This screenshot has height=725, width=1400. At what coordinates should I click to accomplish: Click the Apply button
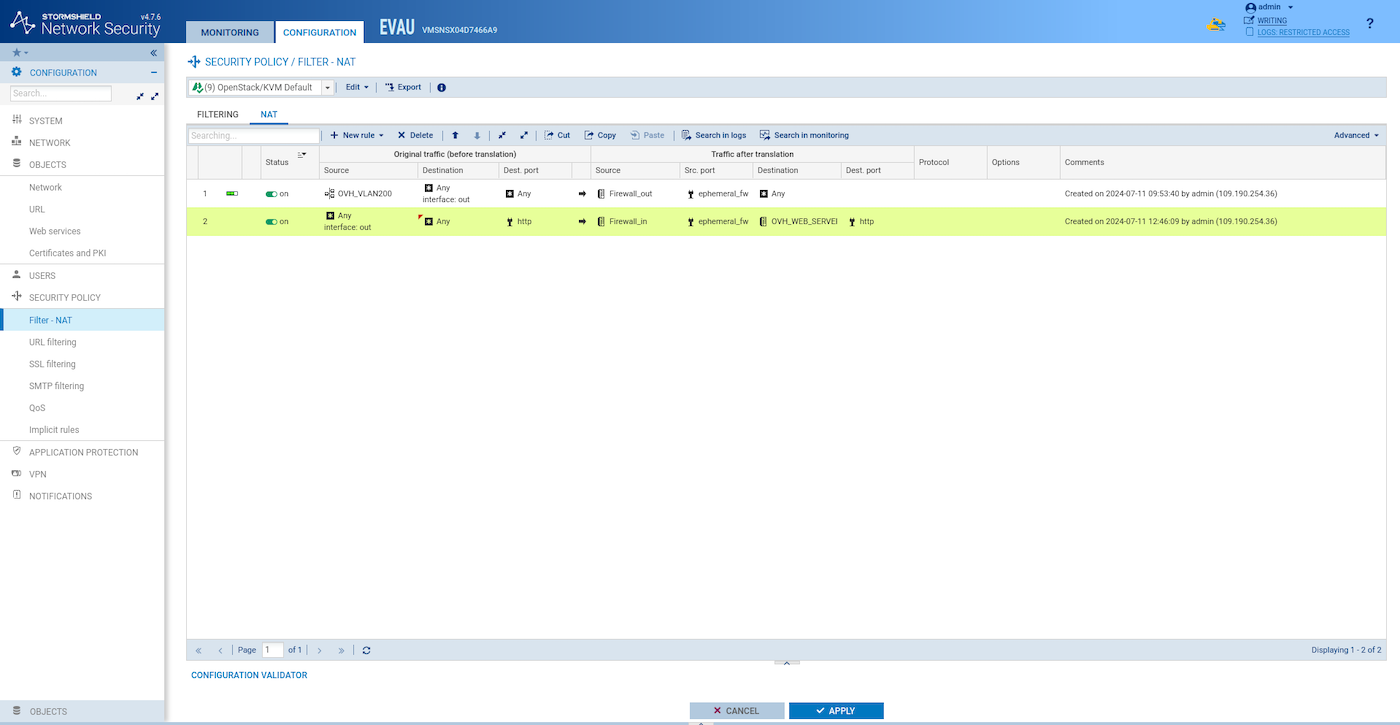pos(836,711)
